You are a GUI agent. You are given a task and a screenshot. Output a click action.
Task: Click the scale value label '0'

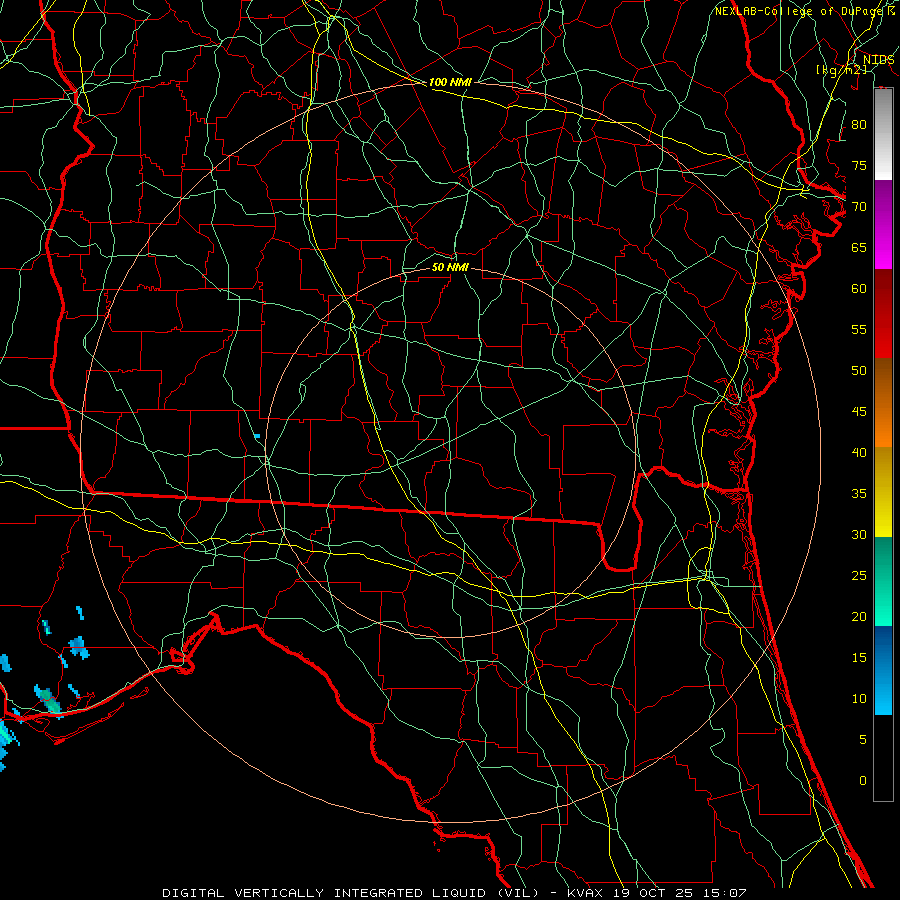pyautogui.click(x=863, y=781)
